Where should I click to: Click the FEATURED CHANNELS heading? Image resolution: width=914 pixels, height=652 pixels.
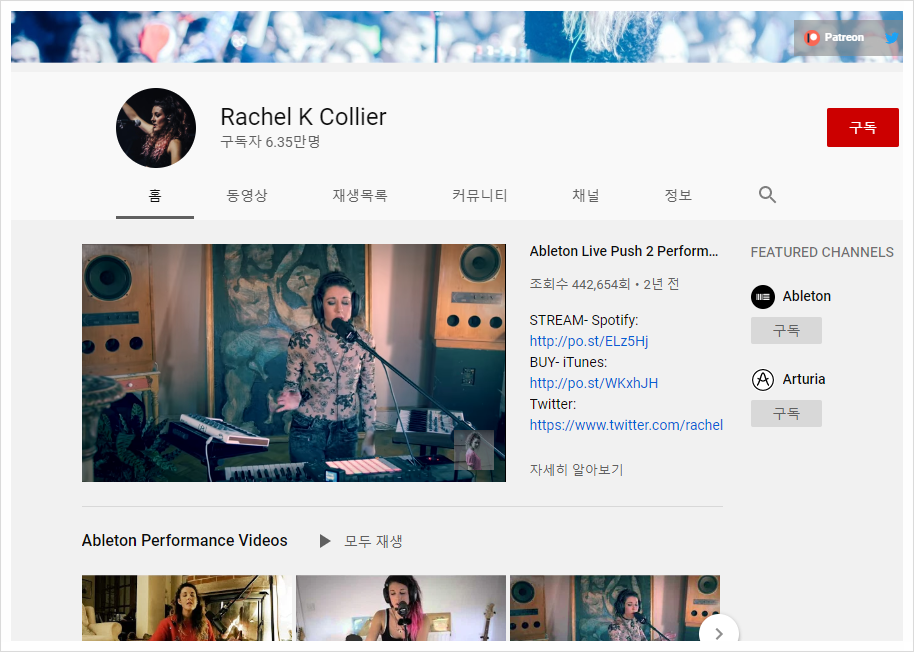pos(822,252)
